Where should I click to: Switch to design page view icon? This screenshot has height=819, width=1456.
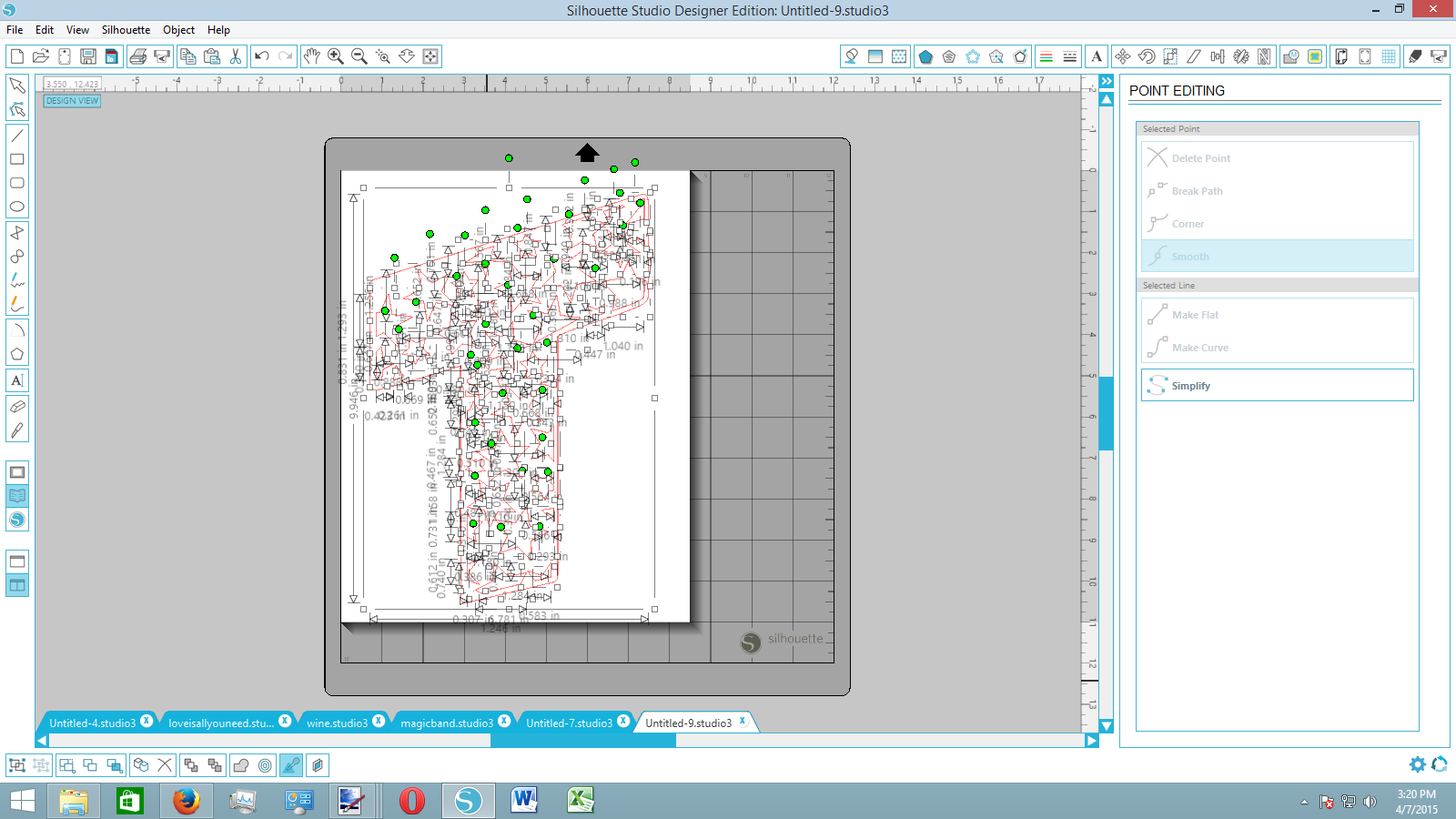pyautogui.click(x=16, y=472)
